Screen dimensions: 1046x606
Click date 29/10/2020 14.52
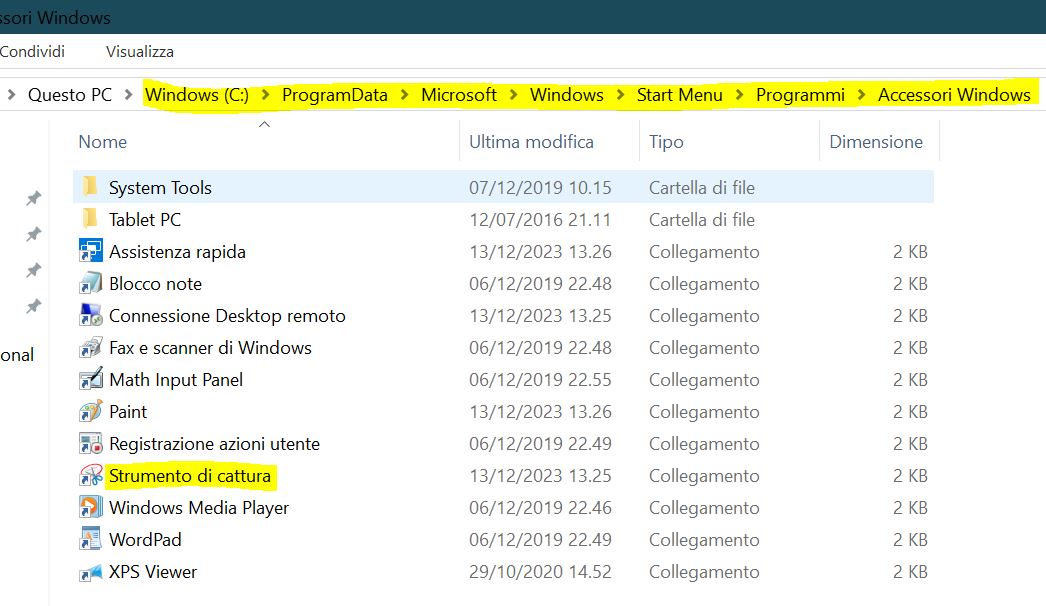click(540, 572)
